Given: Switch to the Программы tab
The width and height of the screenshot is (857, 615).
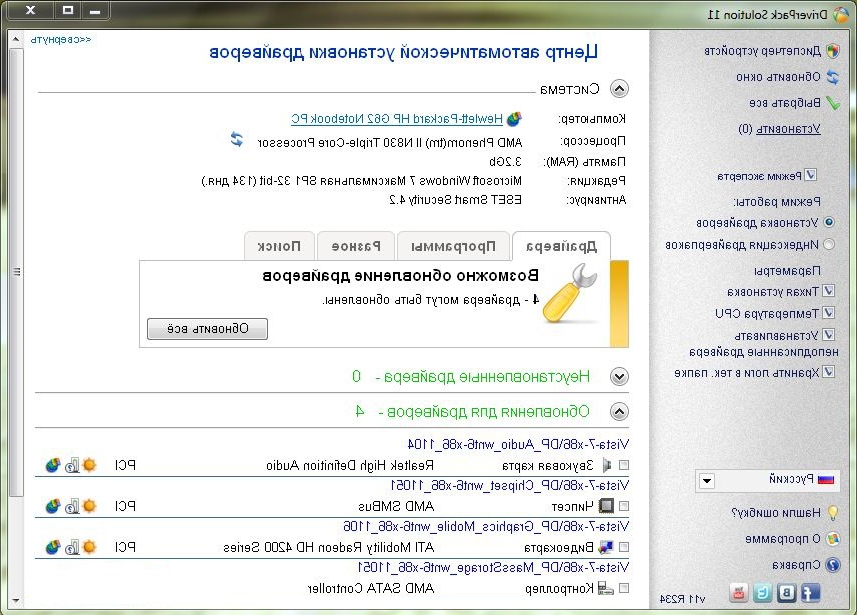Looking at the screenshot, I should click(x=453, y=247).
